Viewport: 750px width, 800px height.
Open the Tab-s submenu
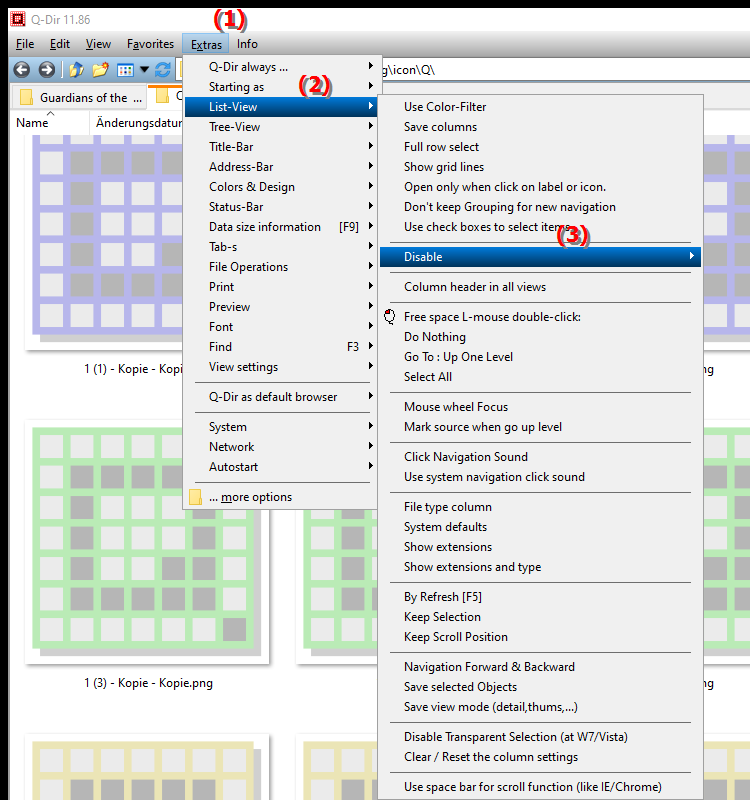tap(281, 246)
